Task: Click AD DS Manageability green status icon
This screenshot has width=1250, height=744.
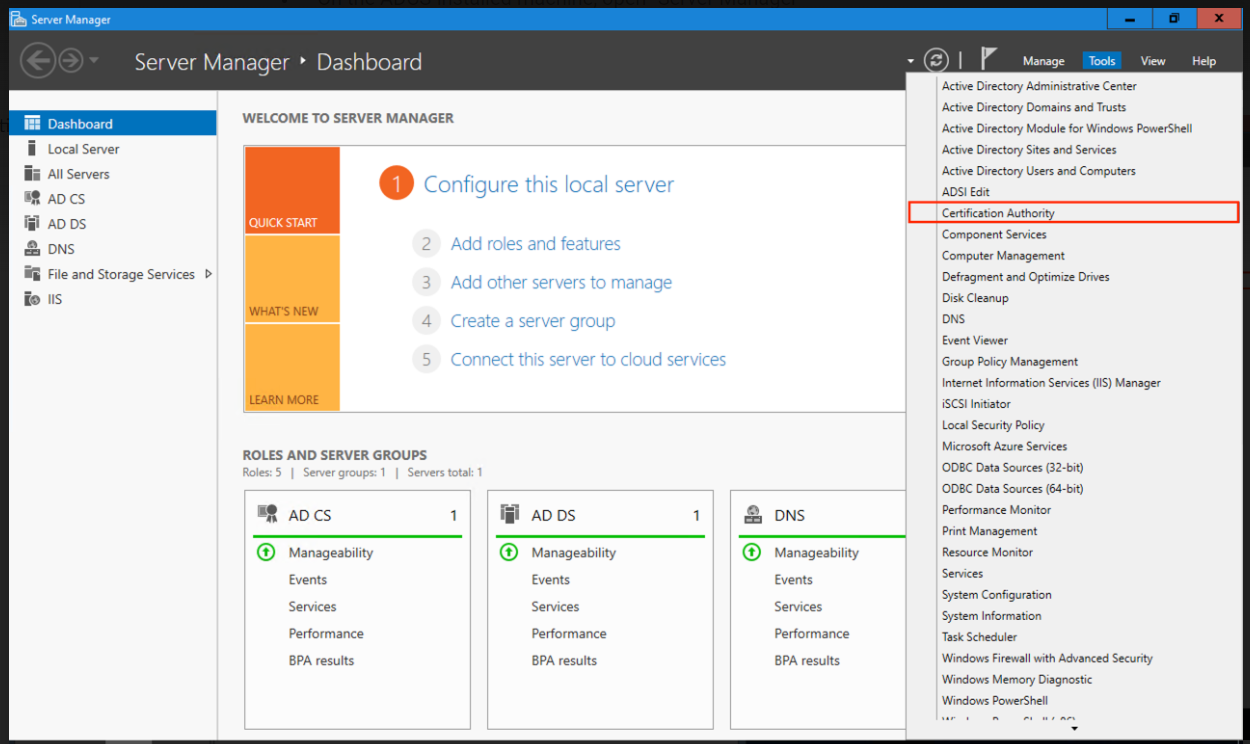Action: (509, 552)
